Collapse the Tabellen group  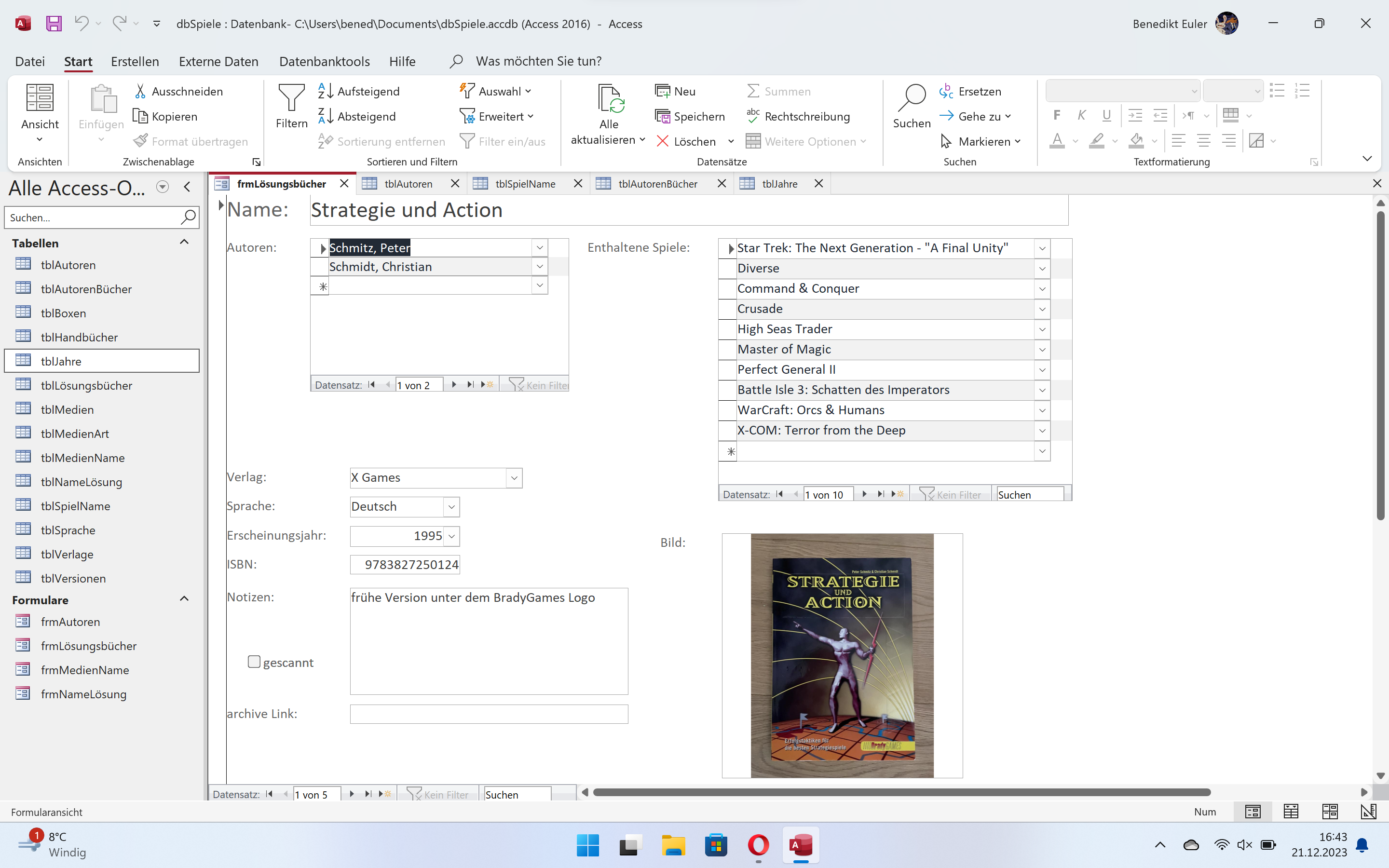click(184, 242)
